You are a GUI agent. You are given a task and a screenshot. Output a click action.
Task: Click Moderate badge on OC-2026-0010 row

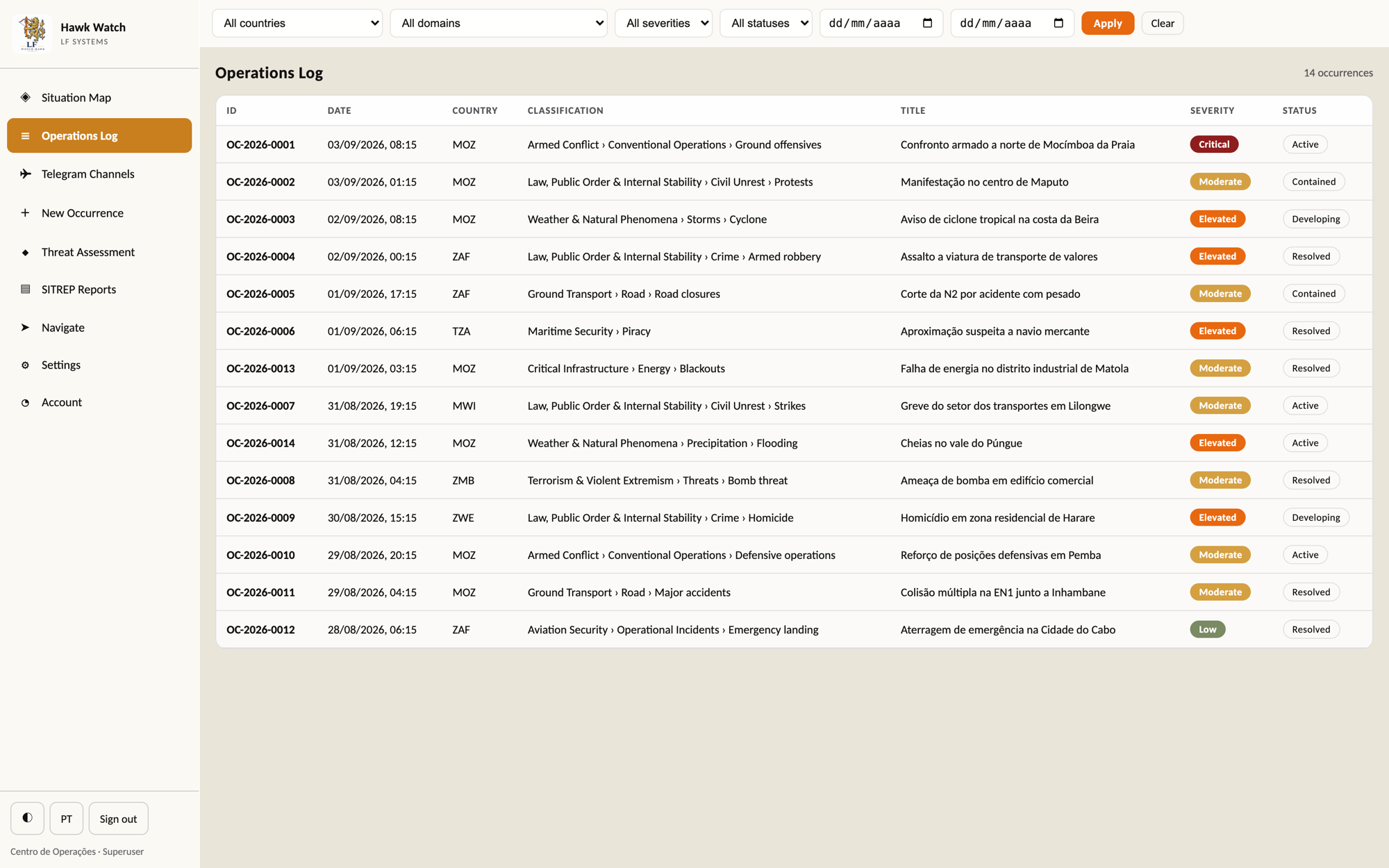pos(1220,555)
